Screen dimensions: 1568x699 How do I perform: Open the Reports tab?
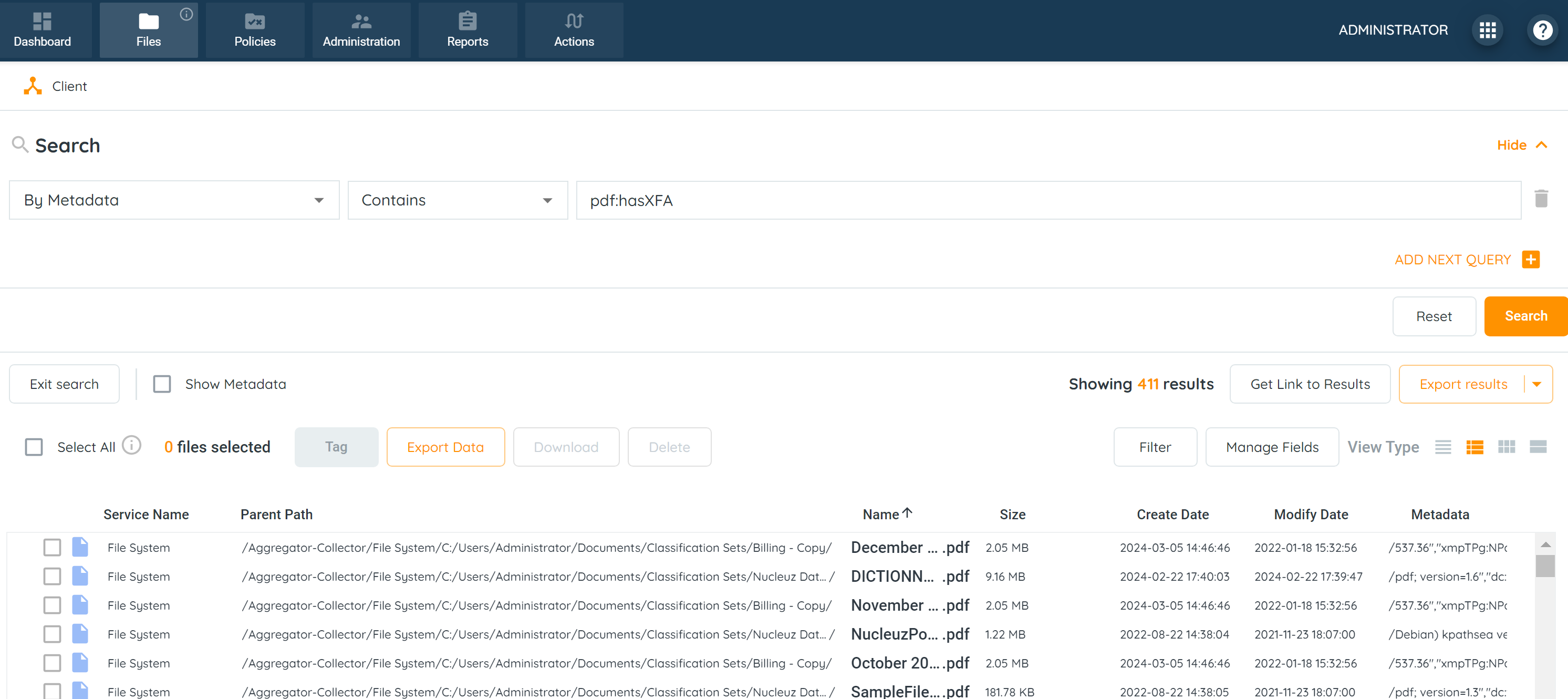click(x=467, y=30)
